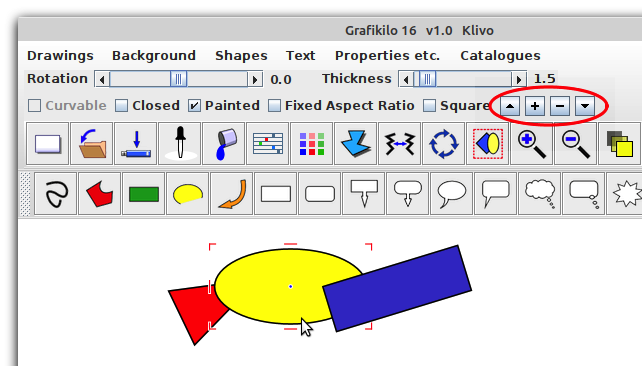Click the zoom out magnifier icon
This screenshot has width=642, height=366.
[x=575, y=143]
